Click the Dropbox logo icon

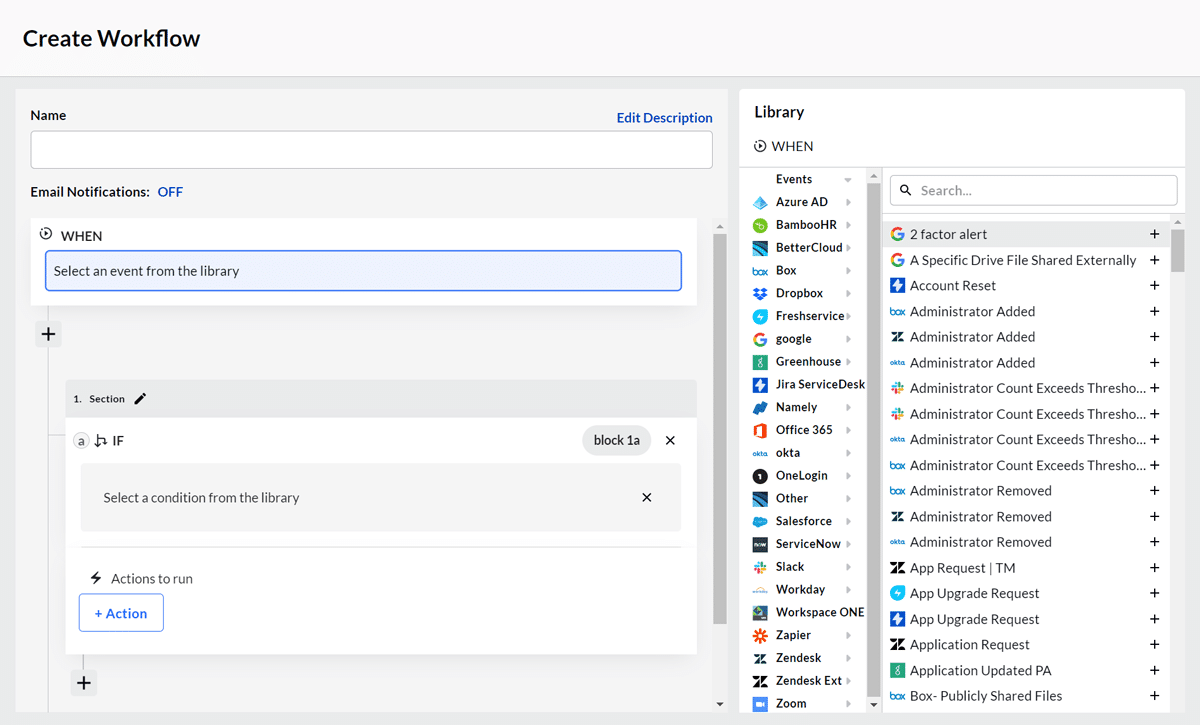760,293
